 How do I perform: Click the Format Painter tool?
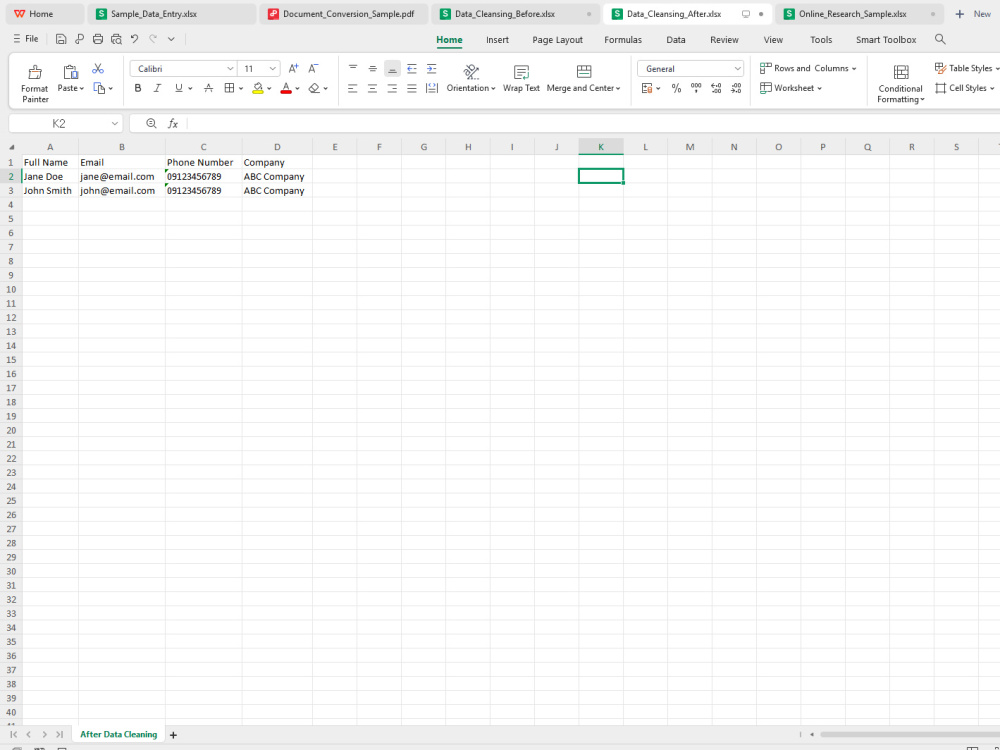tap(34, 83)
